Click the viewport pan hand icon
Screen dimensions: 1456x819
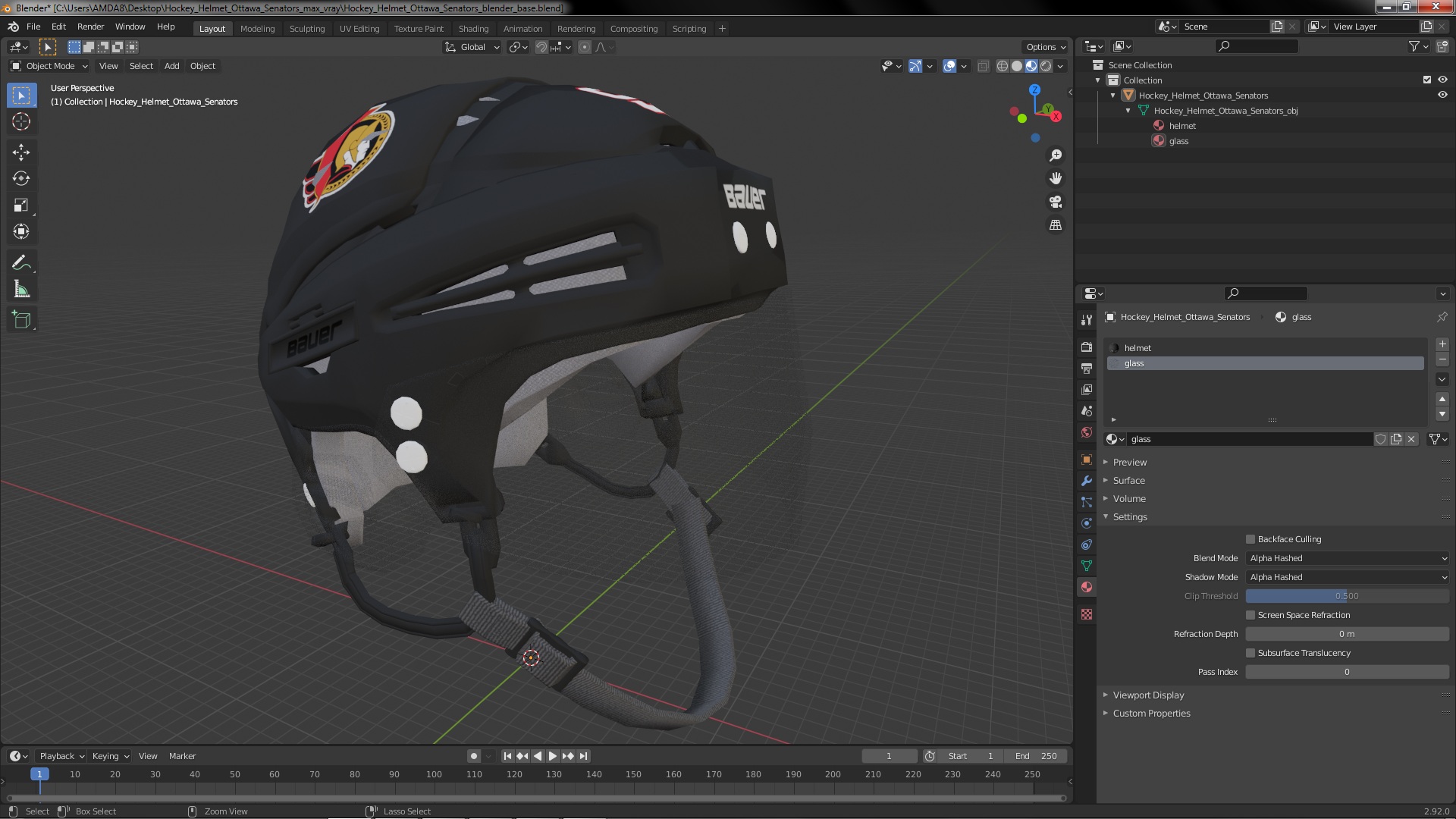coord(1056,178)
